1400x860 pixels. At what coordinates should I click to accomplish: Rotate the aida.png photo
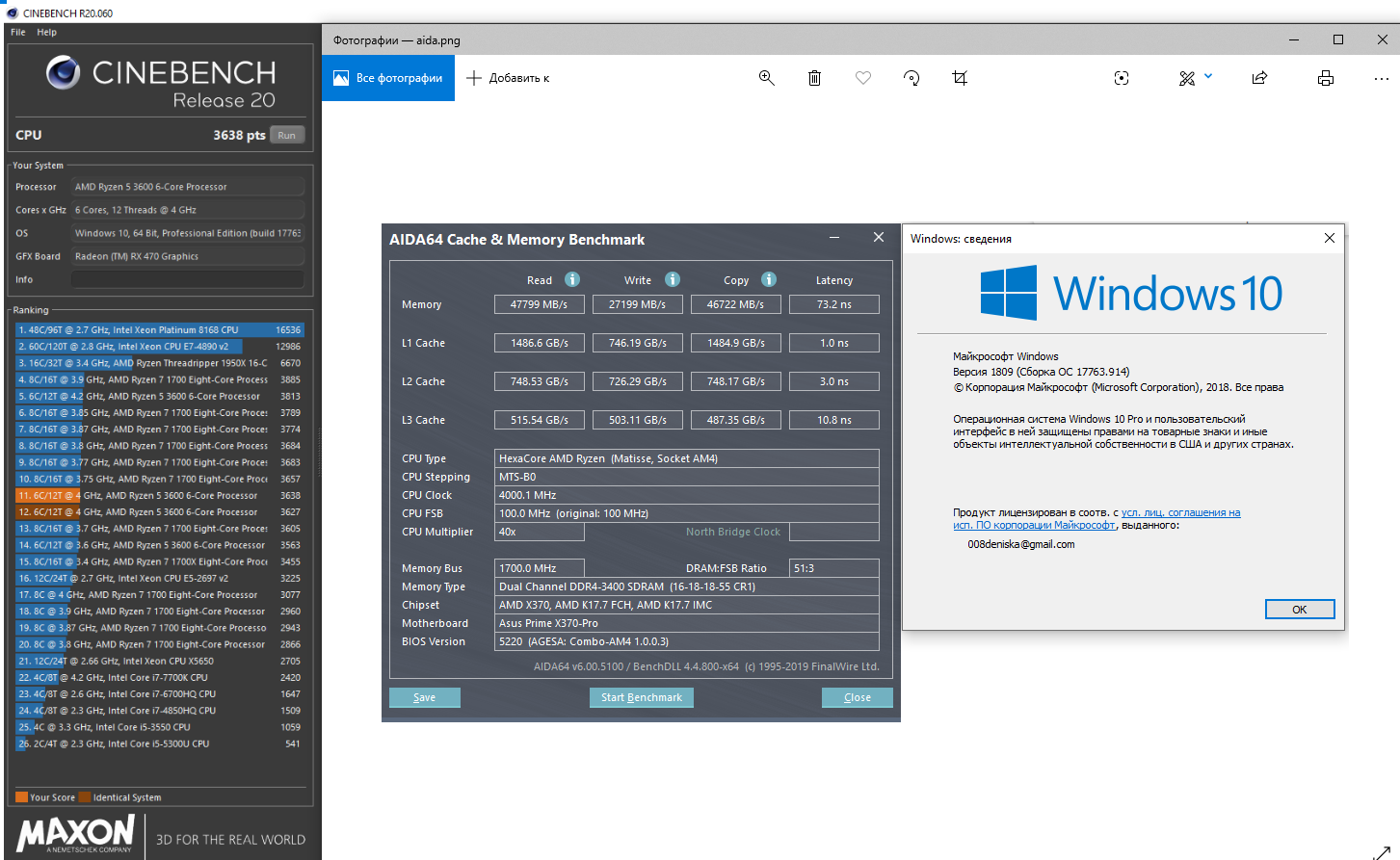click(x=911, y=78)
